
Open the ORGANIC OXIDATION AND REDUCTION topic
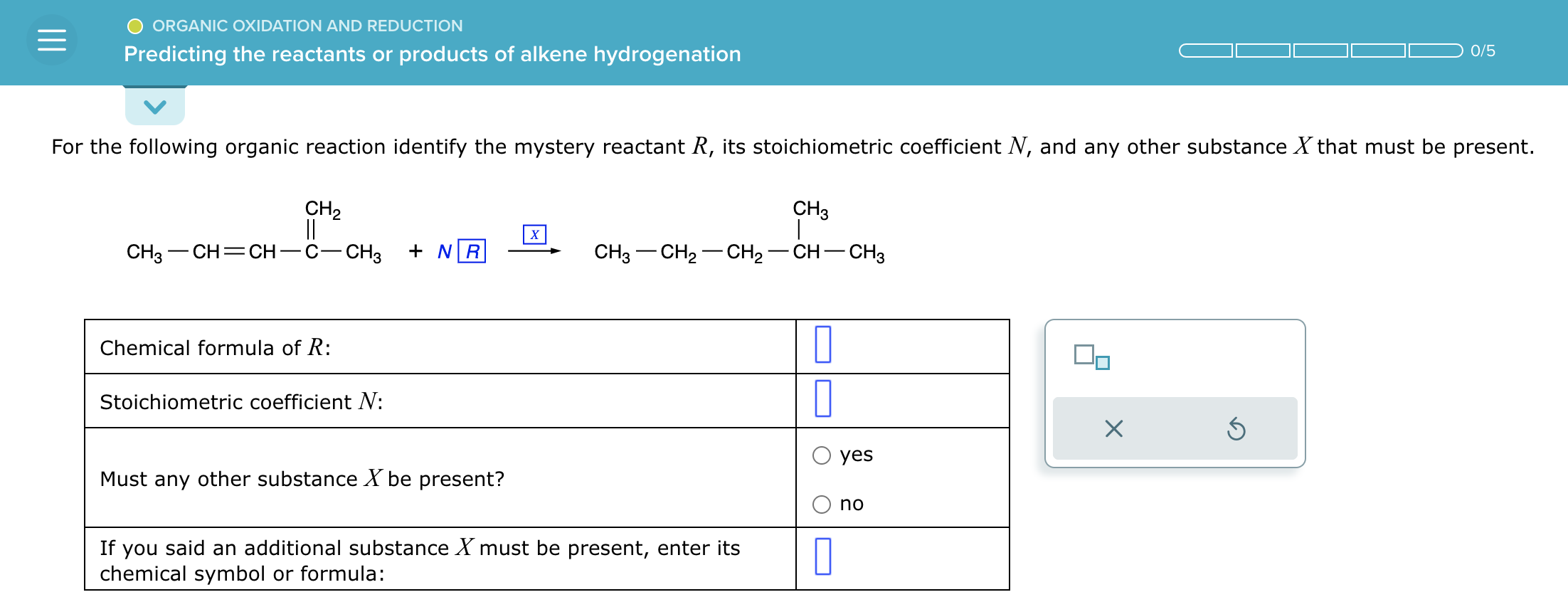tap(307, 26)
